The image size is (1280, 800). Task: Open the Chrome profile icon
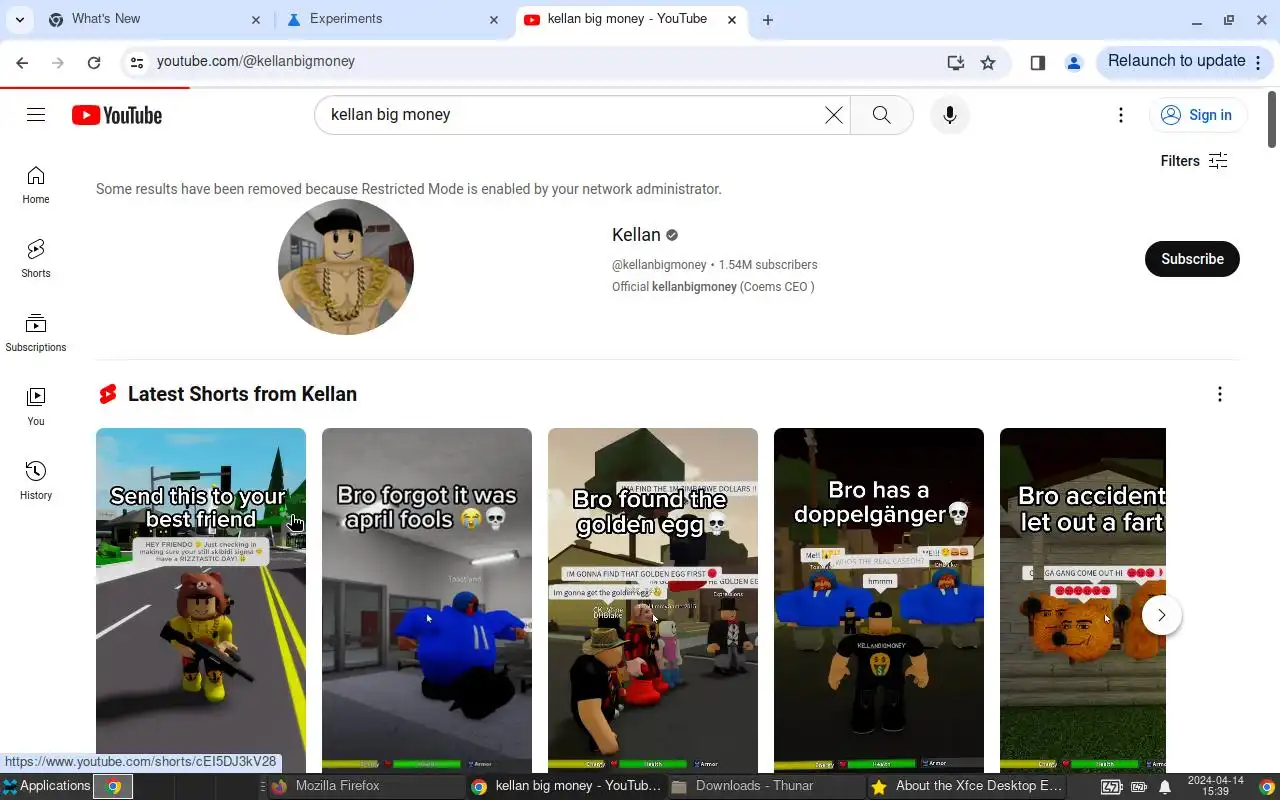point(1074,62)
